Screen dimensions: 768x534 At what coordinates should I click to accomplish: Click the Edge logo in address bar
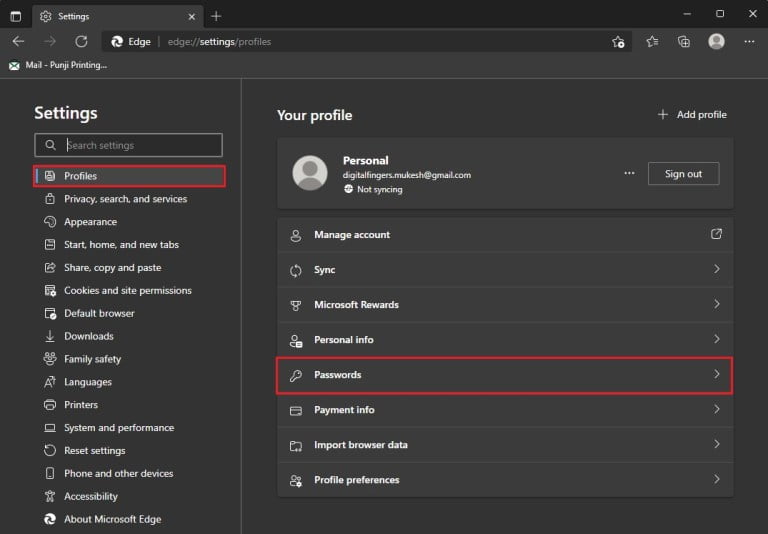[x=117, y=42]
